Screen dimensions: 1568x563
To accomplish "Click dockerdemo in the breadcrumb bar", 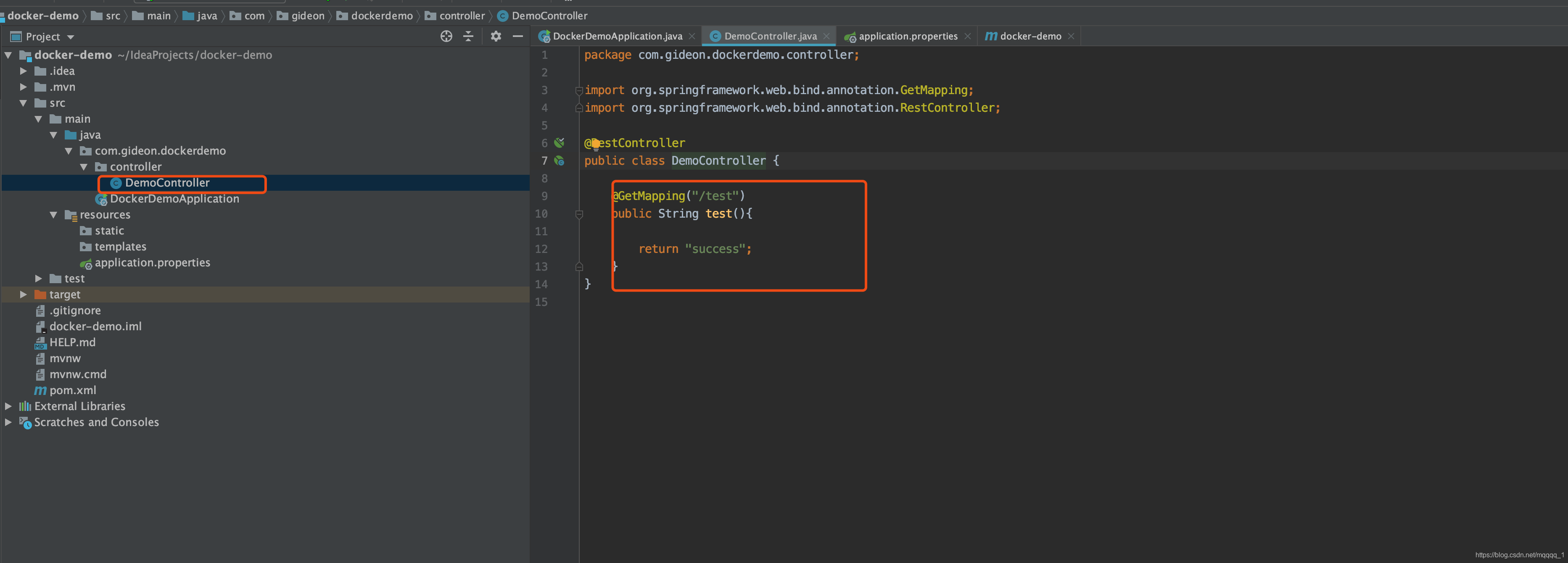I will [x=381, y=16].
